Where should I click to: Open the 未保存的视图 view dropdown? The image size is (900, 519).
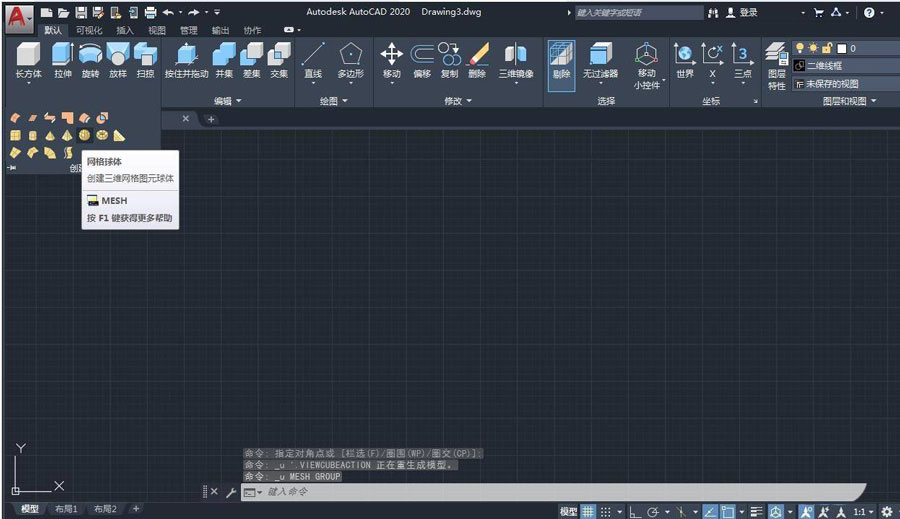coord(846,84)
